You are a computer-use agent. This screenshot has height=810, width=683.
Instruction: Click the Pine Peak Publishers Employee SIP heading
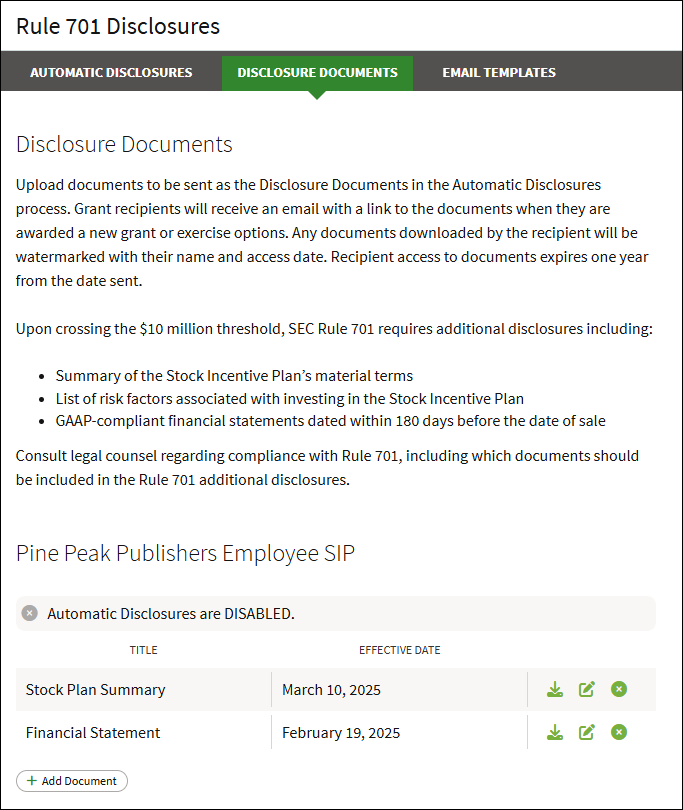(x=185, y=553)
